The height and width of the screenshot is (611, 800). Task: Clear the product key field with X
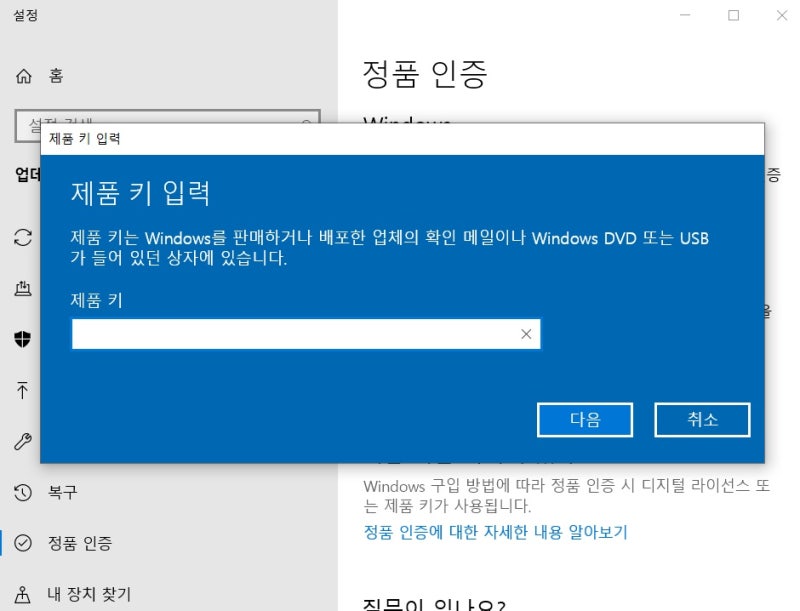click(526, 334)
